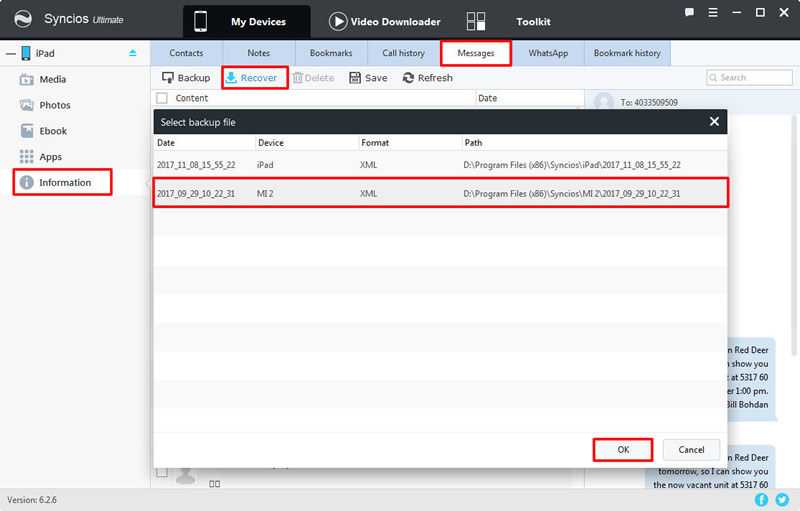
Task: Select backup 2017_09_29_10_22_31 row
Action: pos(441,193)
